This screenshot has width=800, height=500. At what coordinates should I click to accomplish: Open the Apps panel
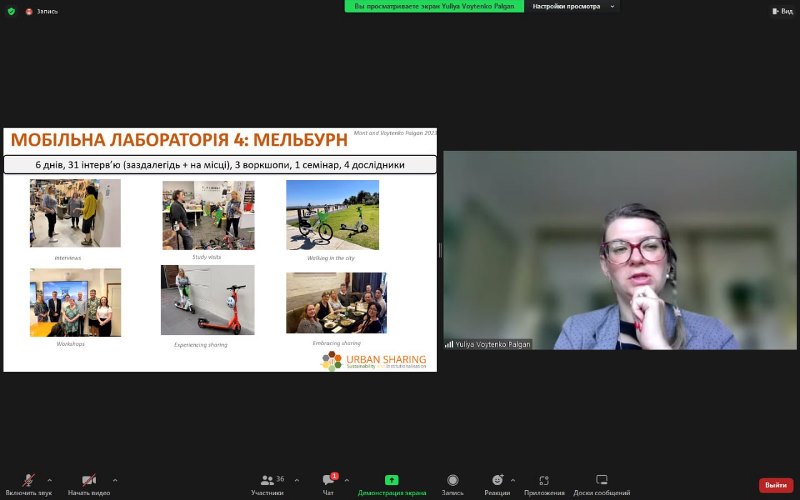point(544,480)
